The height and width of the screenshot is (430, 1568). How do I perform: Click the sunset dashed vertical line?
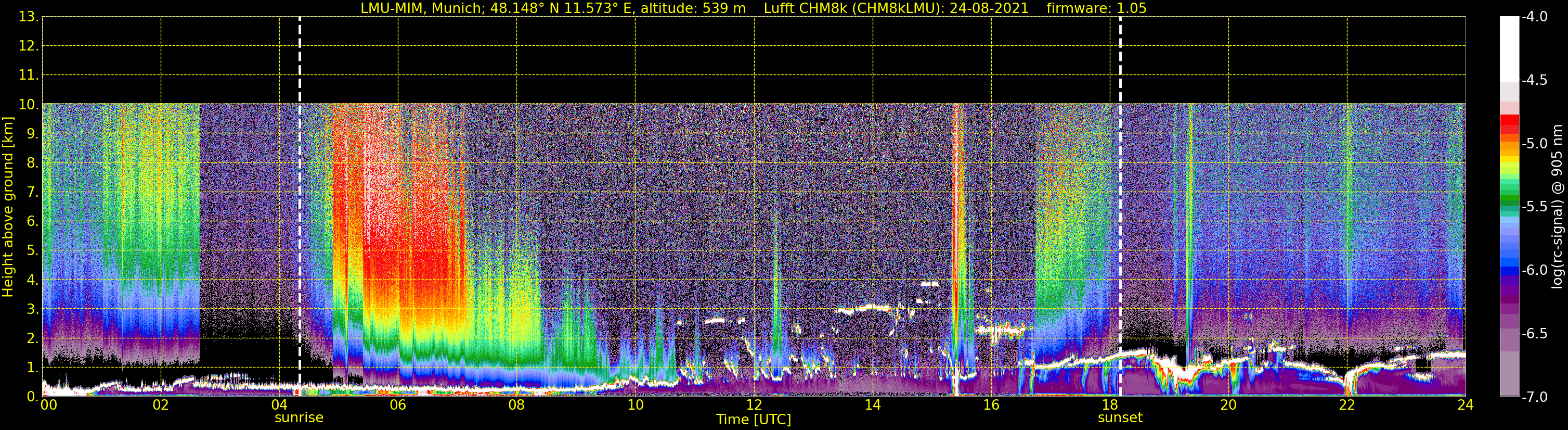(x=1120, y=207)
